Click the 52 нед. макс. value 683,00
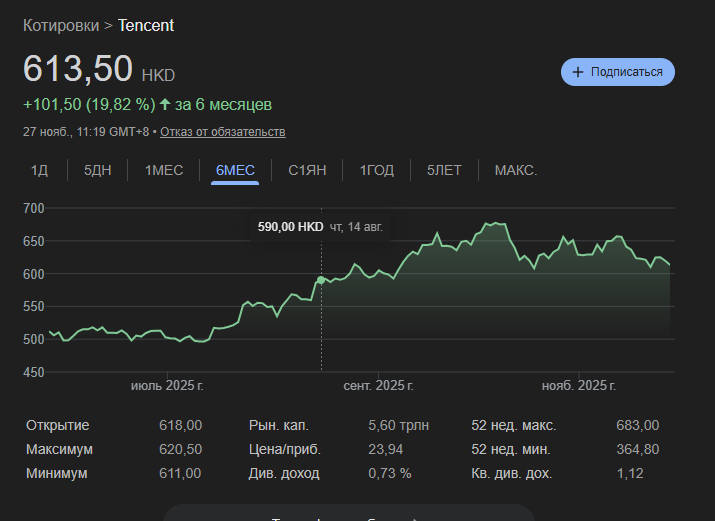The width and height of the screenshot is (715, 521). 637,425
